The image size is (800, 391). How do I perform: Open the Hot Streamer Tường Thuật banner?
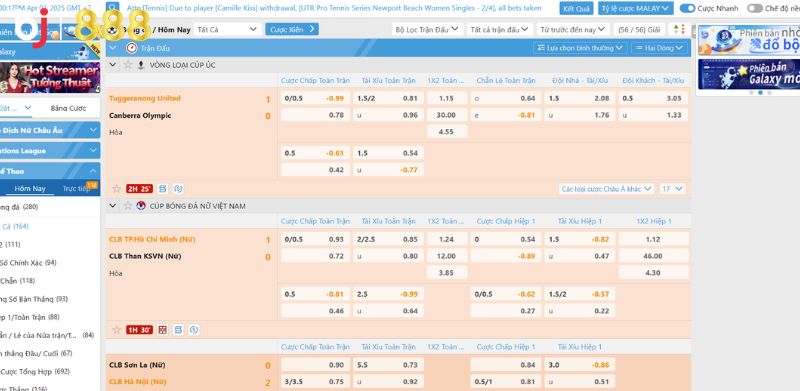[x=50, y=78]
